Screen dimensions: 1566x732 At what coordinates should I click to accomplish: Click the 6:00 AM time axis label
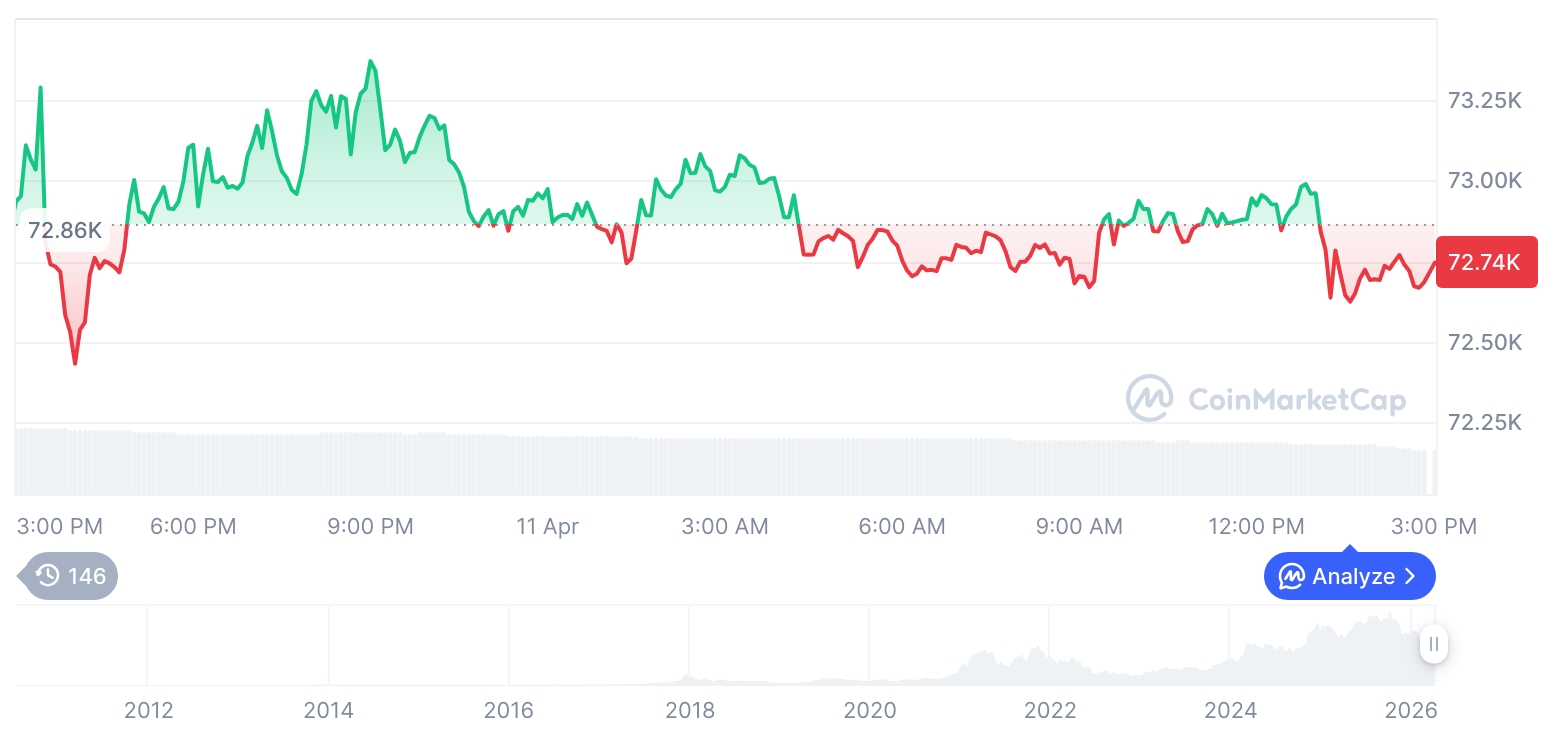pyautogui.click(x=902, y=526)
